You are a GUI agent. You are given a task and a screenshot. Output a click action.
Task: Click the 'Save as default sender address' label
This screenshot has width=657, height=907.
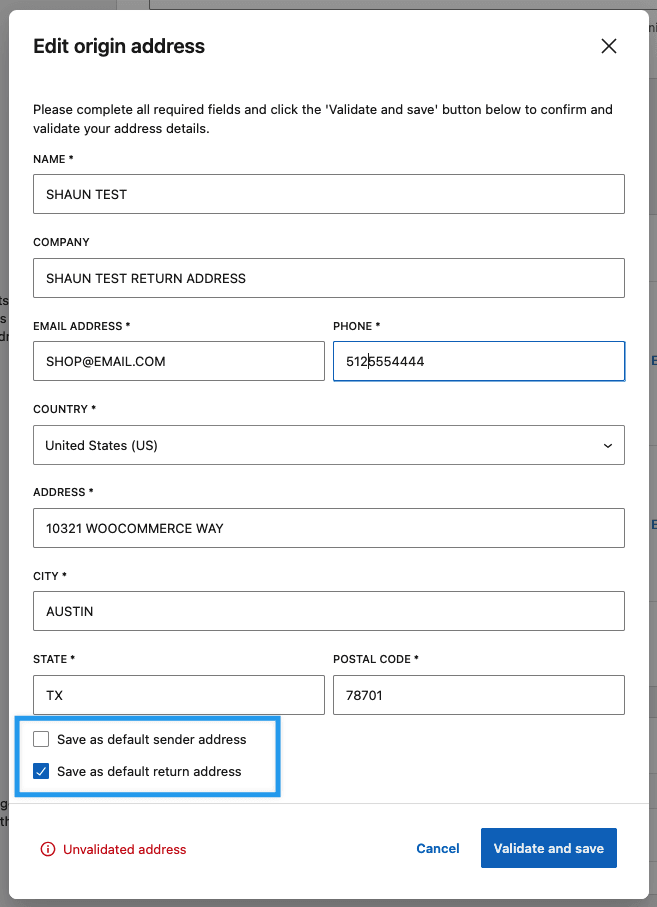pos(152,739)
